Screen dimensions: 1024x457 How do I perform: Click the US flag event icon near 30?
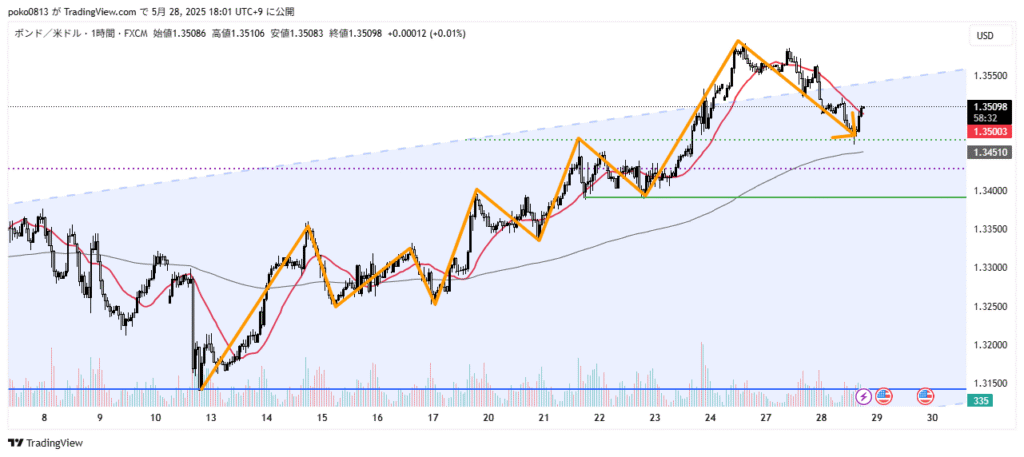(925, 397)
